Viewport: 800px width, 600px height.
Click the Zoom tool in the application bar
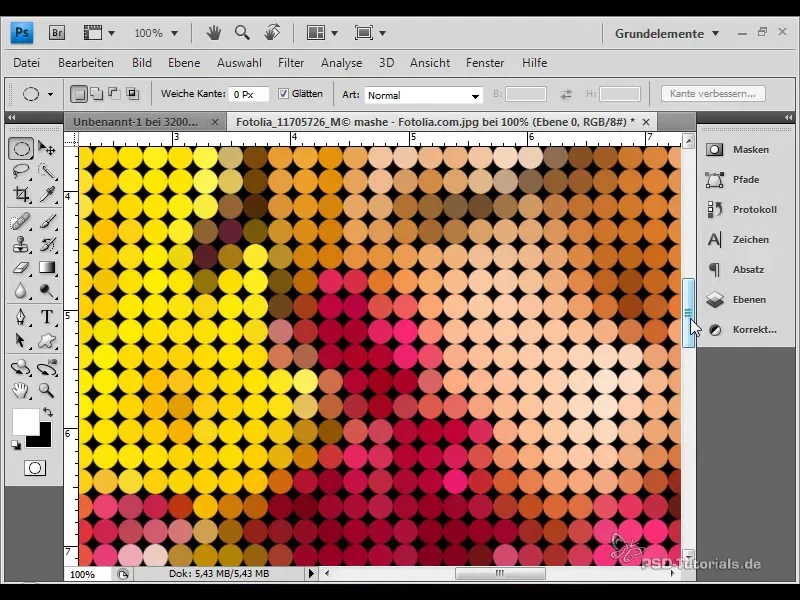coord(242,33)
